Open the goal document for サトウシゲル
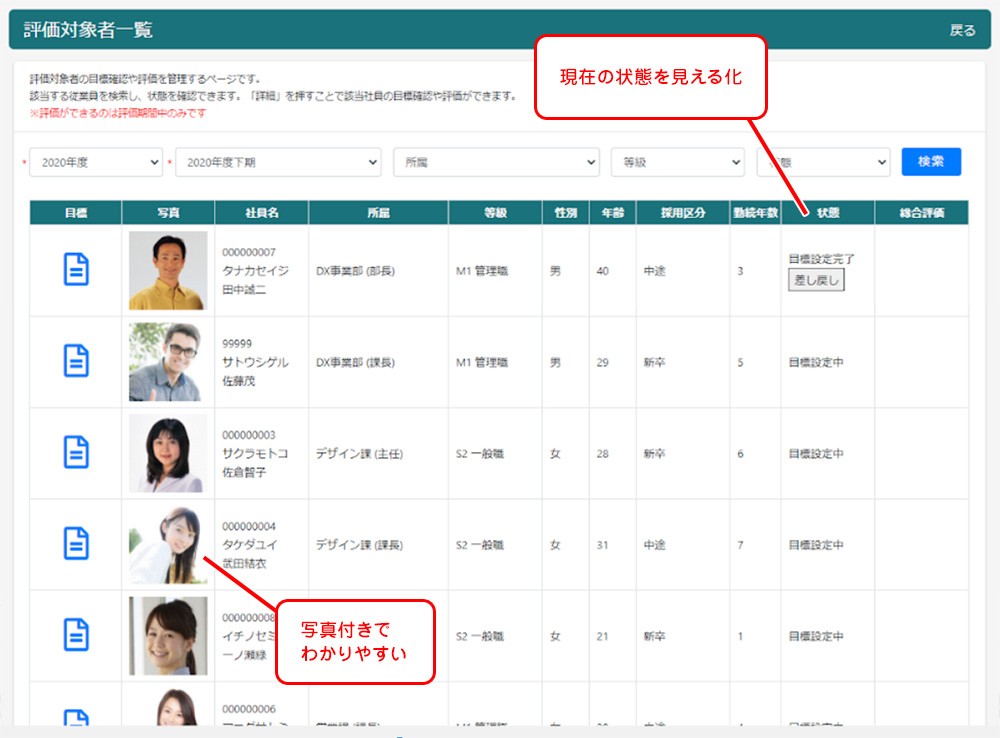1000x738 pixels. point(76,360)
